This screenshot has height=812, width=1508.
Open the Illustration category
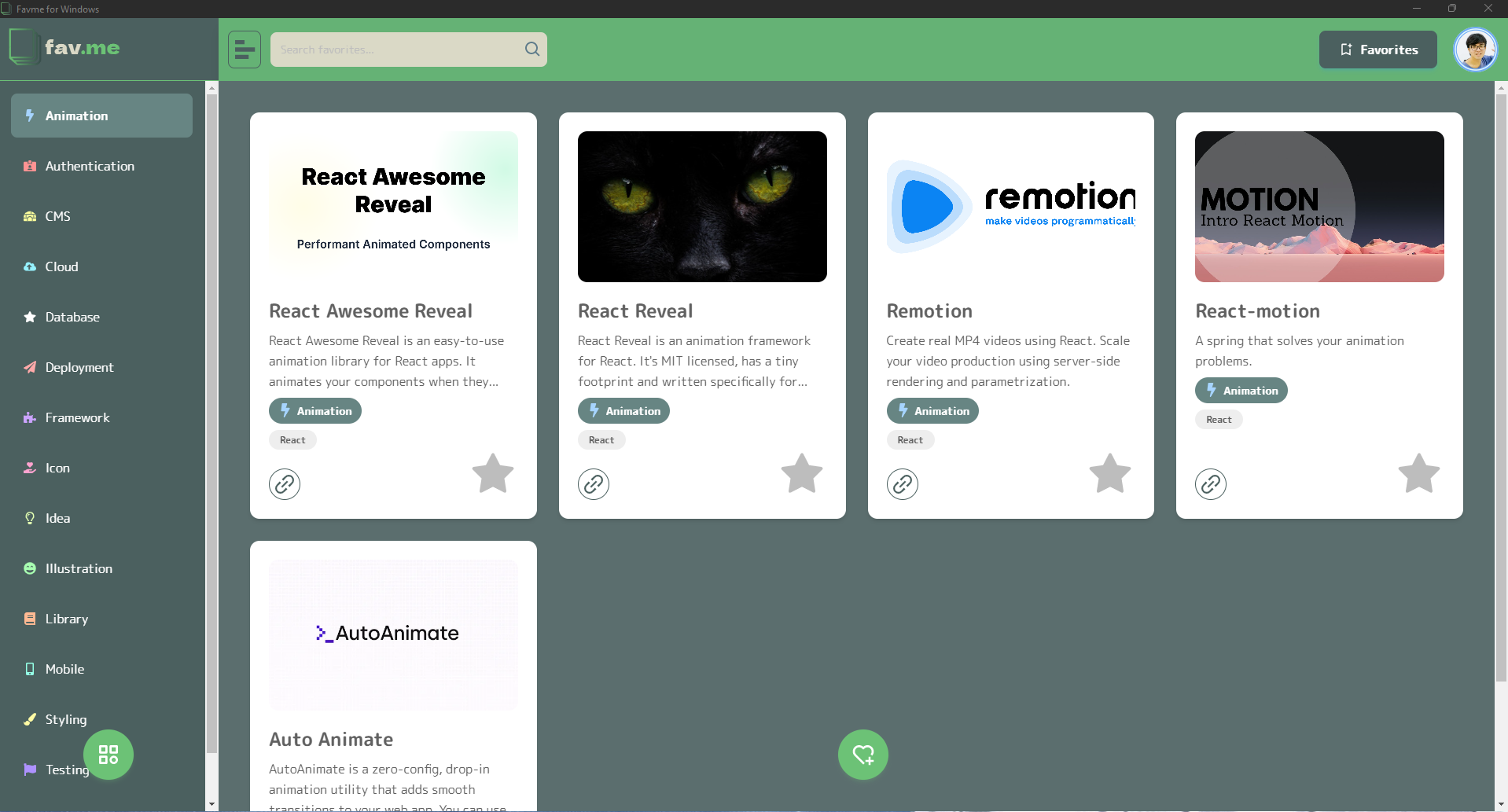tap(78, 568)
